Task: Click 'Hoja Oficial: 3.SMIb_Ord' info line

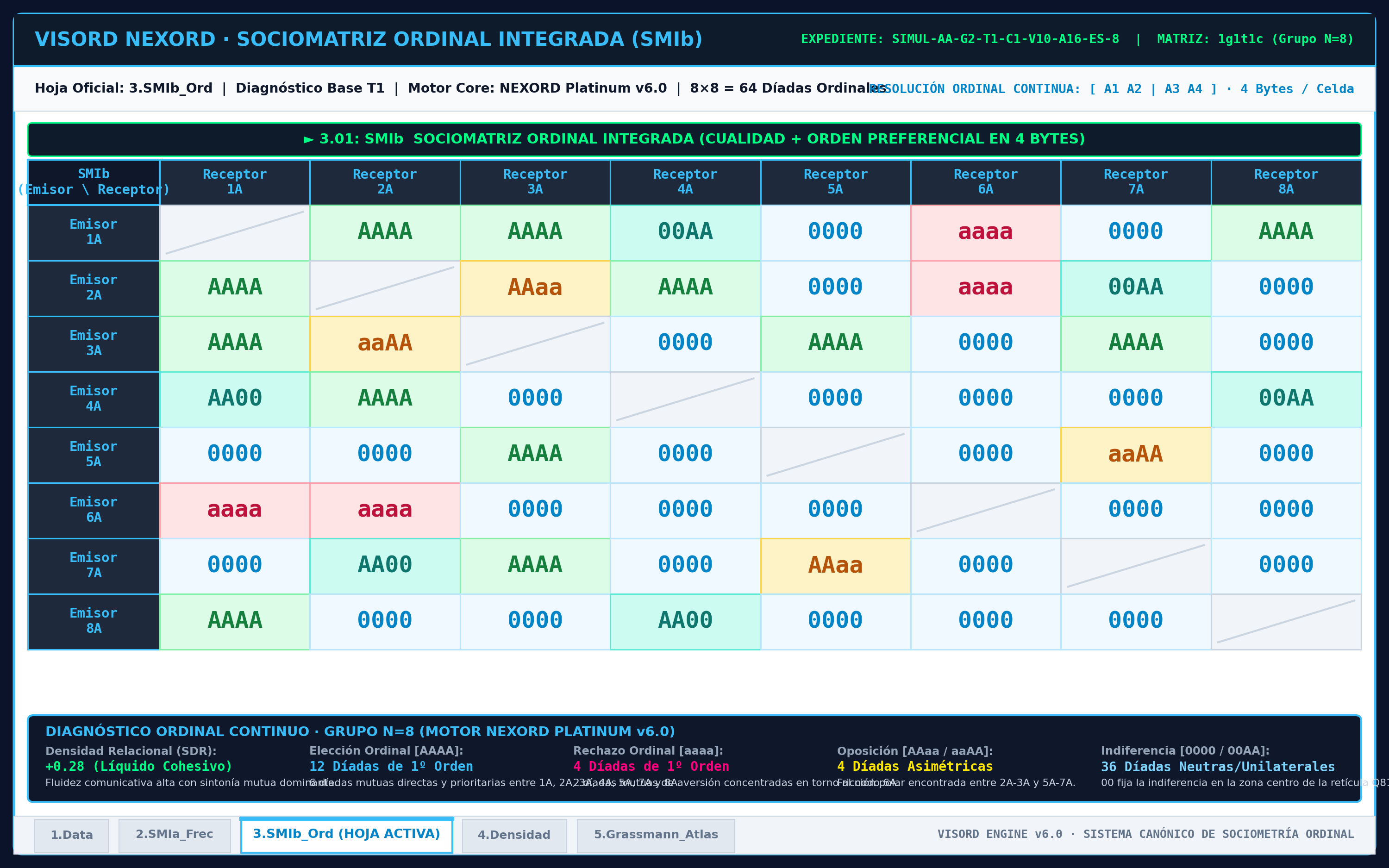Action: (460, 88)
